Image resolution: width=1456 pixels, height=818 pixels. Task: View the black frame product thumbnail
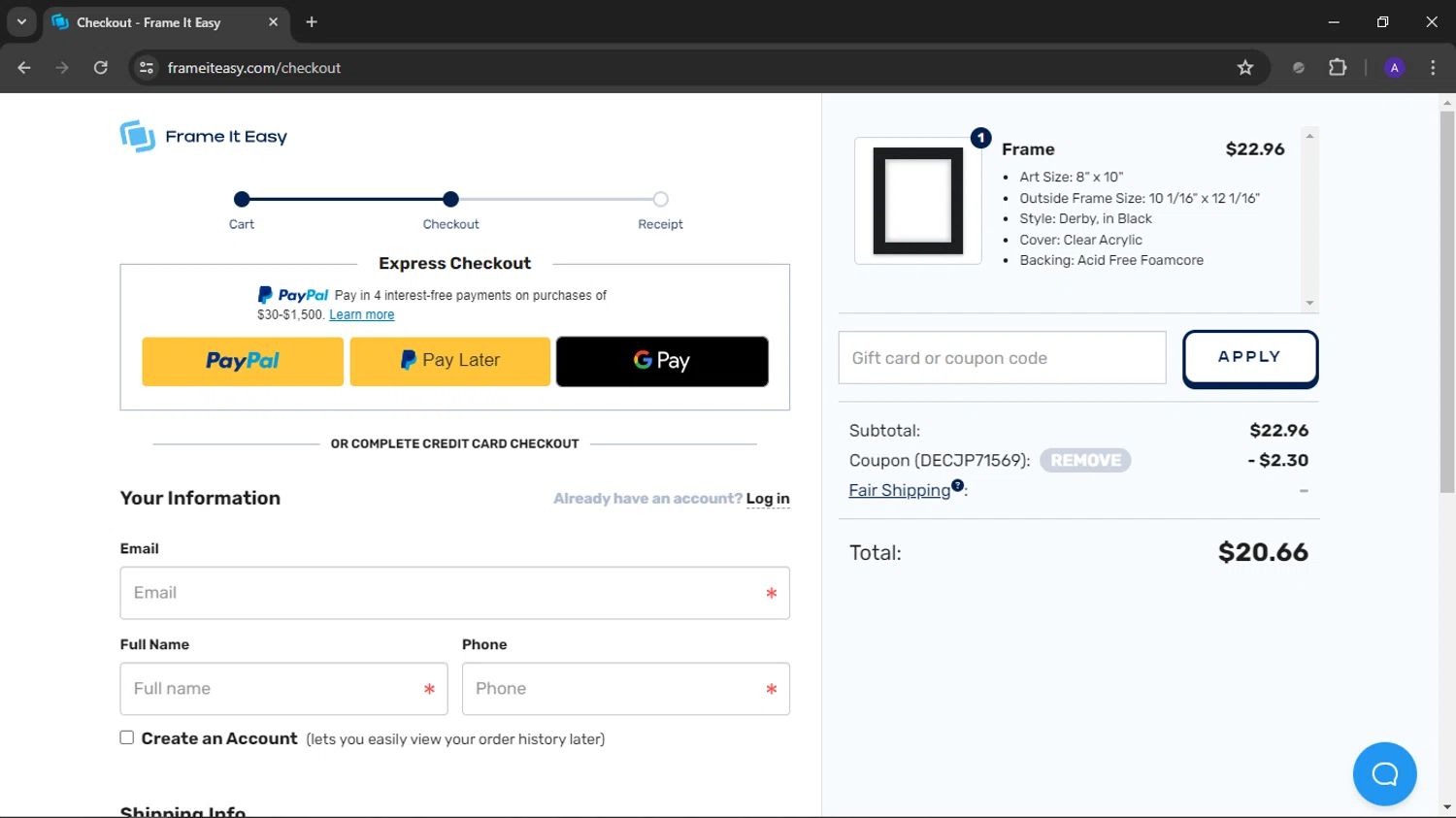click(x=918, y=201)
